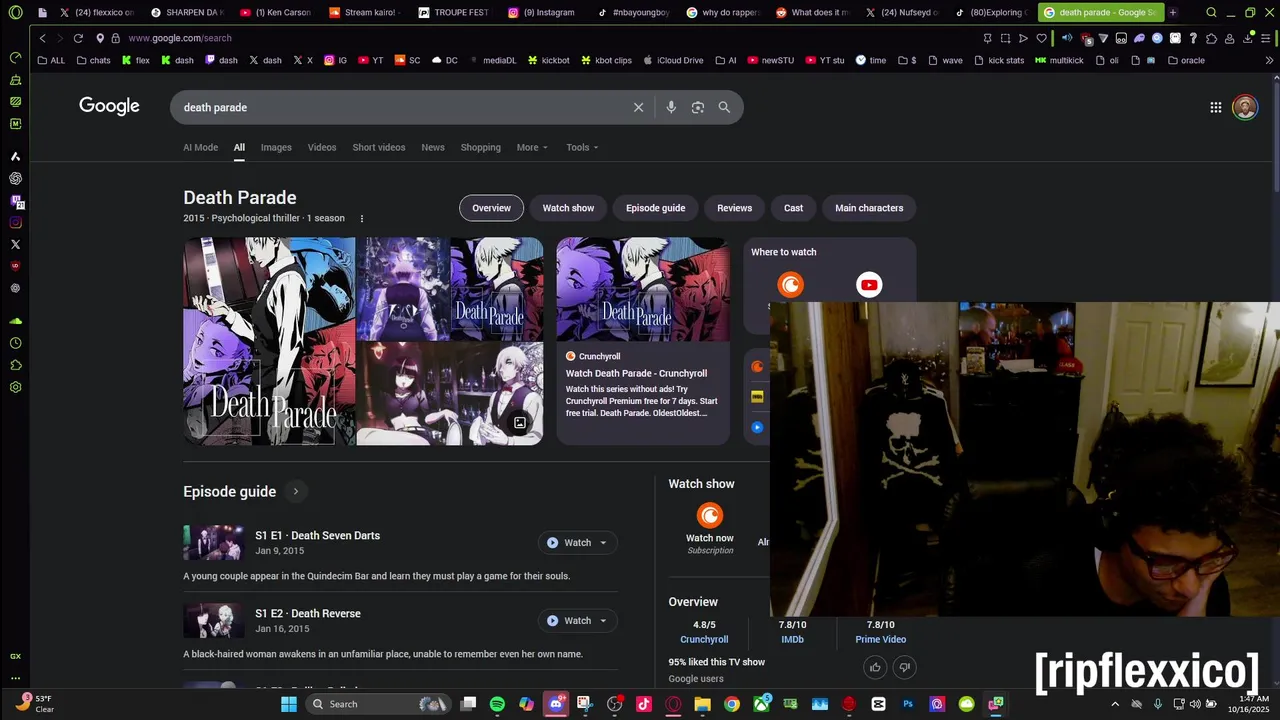This screenshot has height=720, width=1280.
Task: Select the Overview chip
Action: (491, 208)
